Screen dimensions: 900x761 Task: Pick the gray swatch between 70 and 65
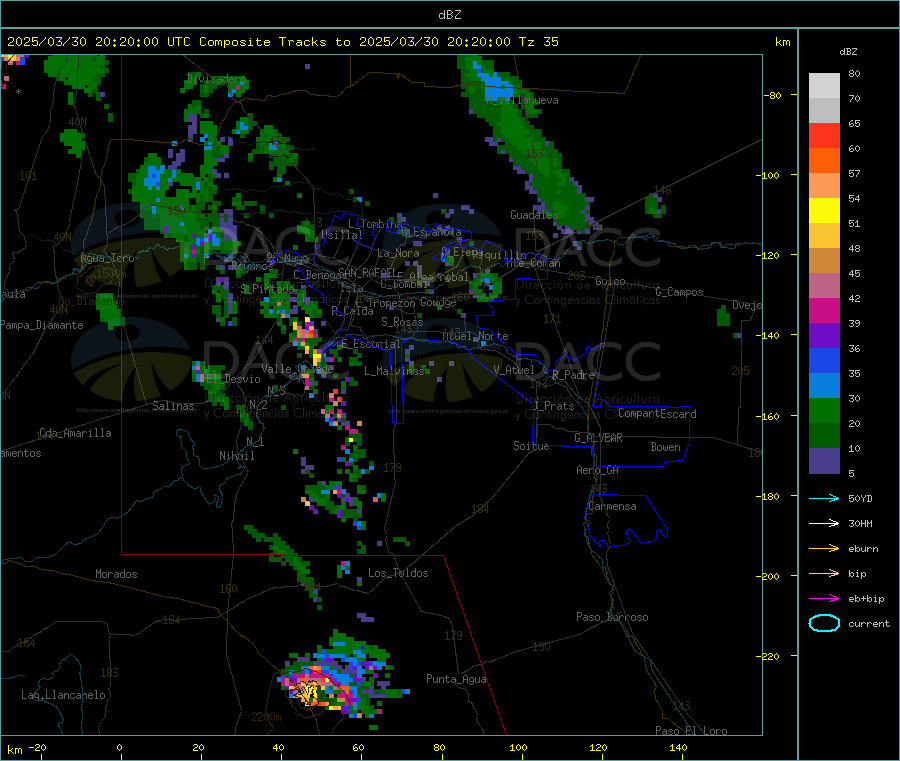coord(824,111)
